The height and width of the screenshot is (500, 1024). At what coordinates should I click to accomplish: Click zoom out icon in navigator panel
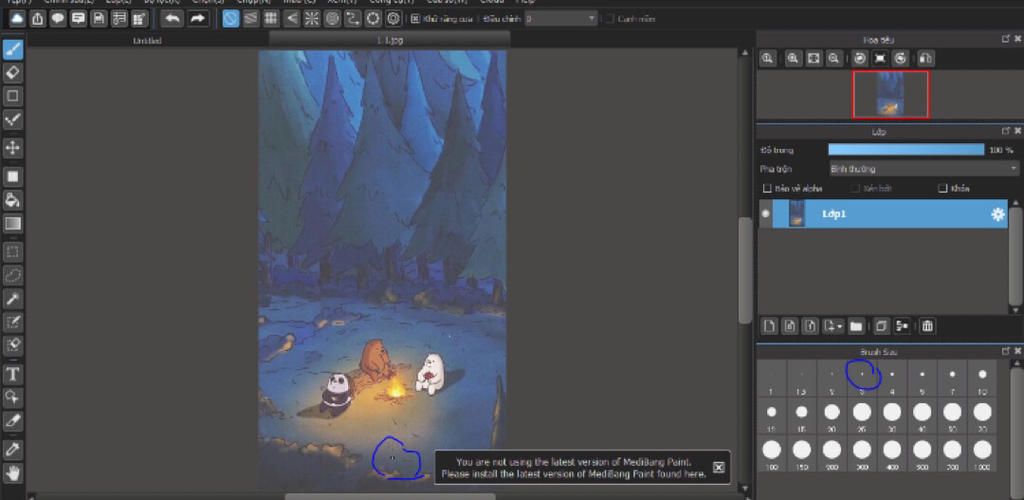pyautogui.click(x=833, y=58)
